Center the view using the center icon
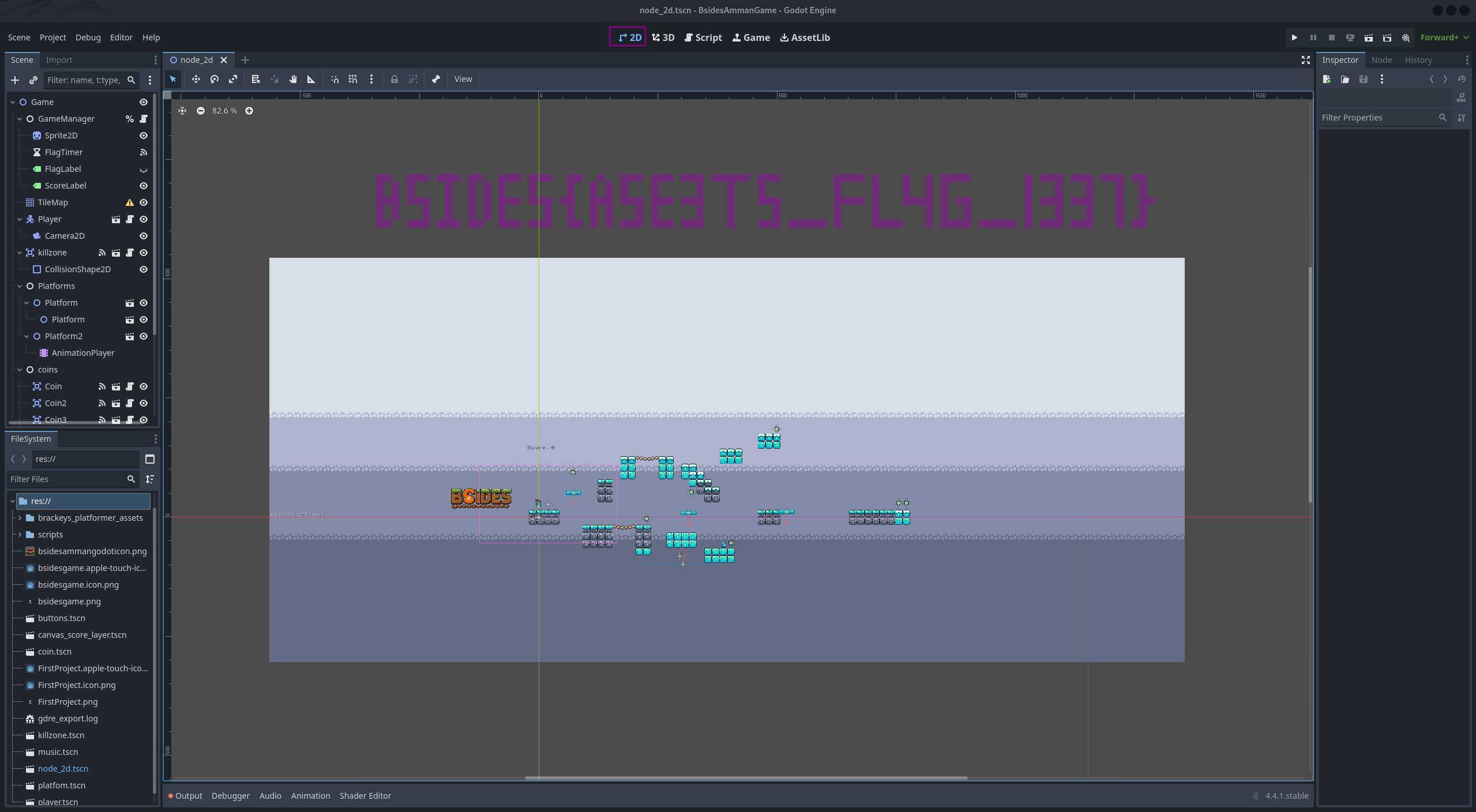 (182, 111)
